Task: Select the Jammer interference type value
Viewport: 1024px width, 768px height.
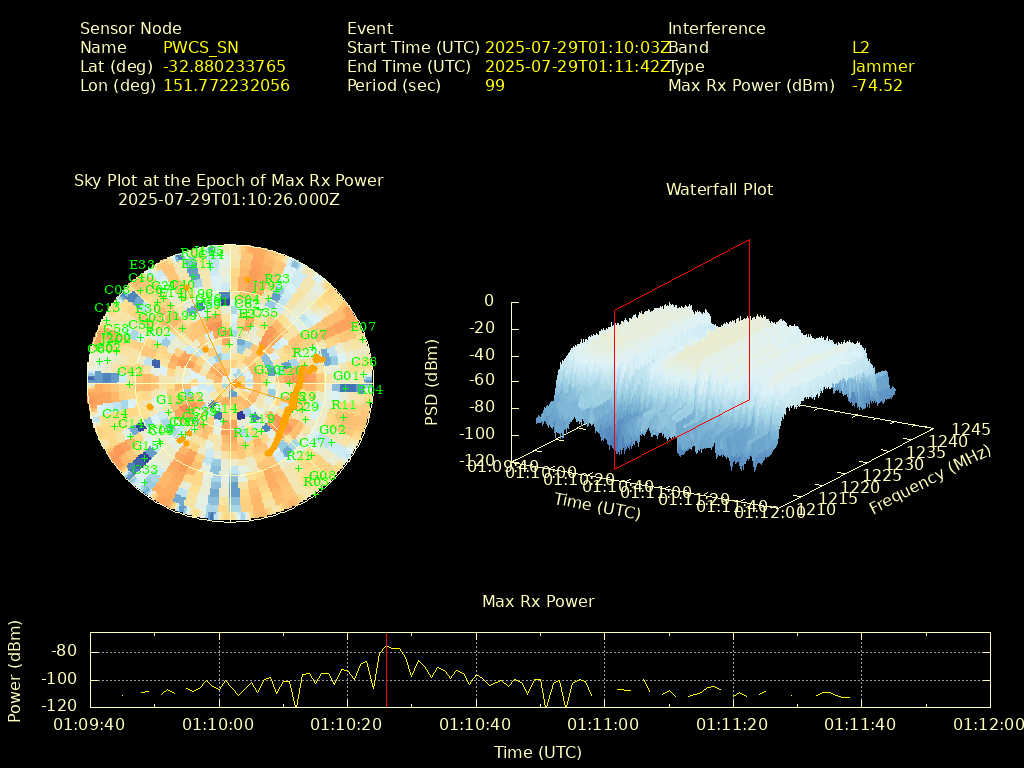Action: coord(883,67)
